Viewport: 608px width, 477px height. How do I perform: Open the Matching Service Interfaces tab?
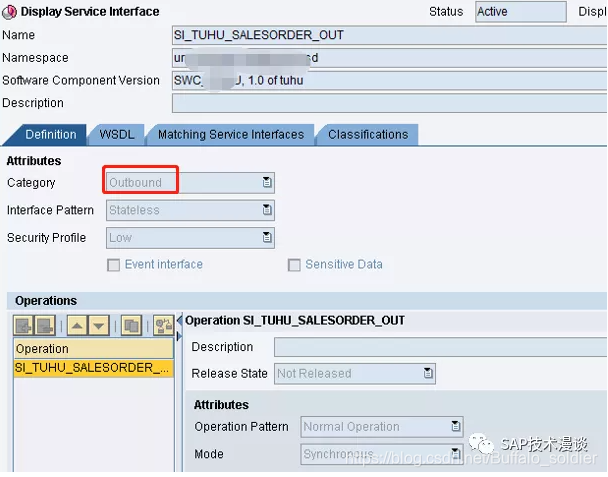point(231,135)
